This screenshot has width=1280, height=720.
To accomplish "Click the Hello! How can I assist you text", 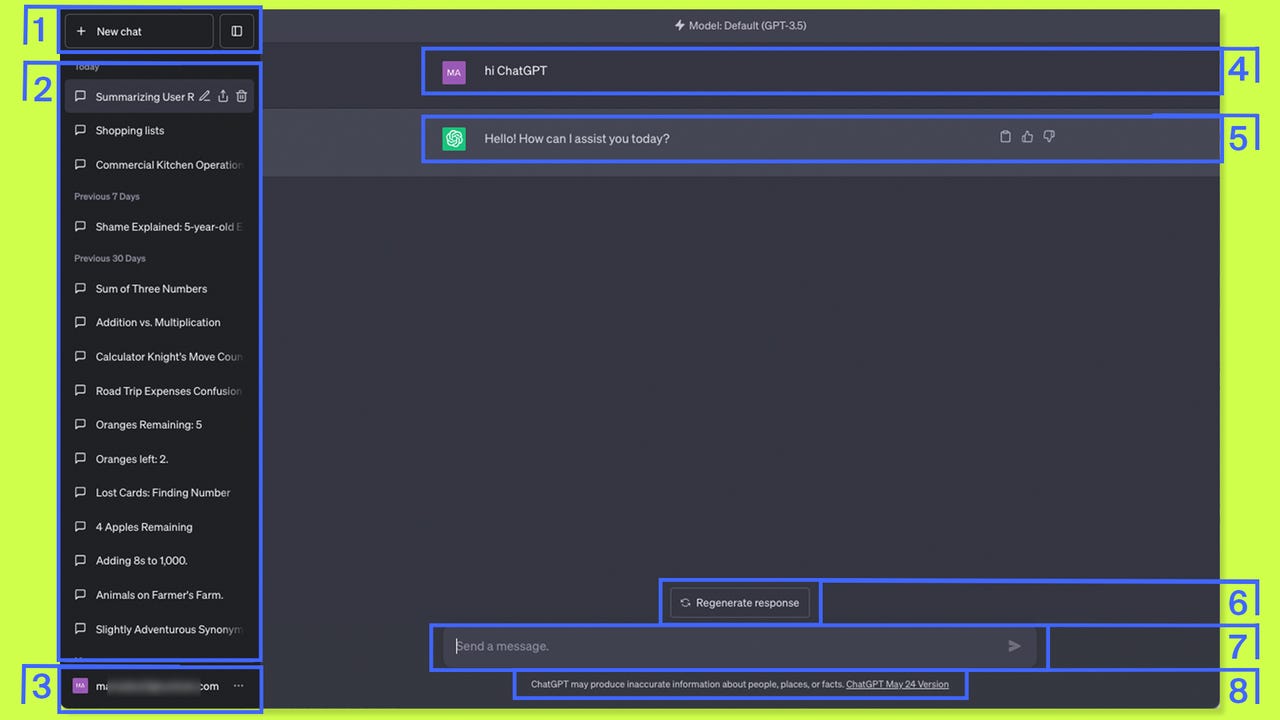I will click(577, 139).
